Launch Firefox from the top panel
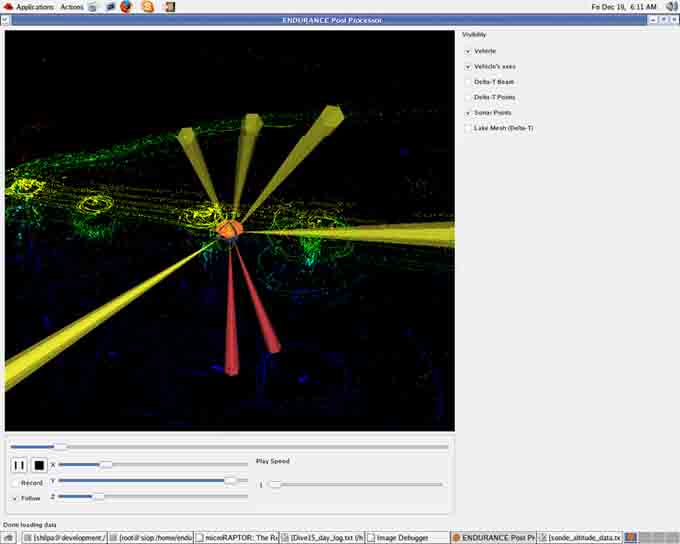 click(126, 7)
